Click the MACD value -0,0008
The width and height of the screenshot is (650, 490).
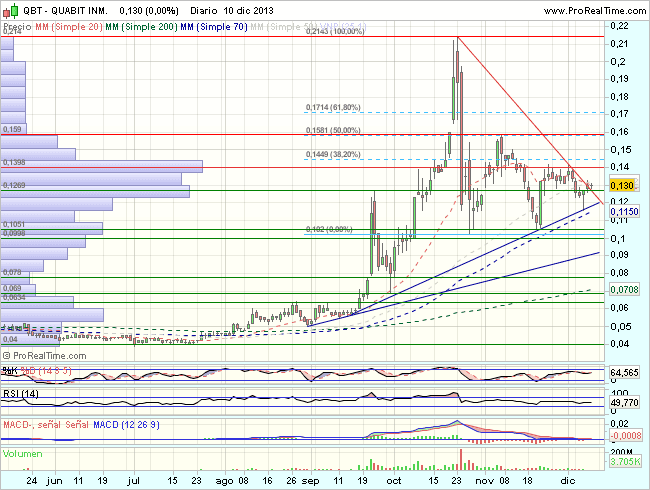coord(626,435)
